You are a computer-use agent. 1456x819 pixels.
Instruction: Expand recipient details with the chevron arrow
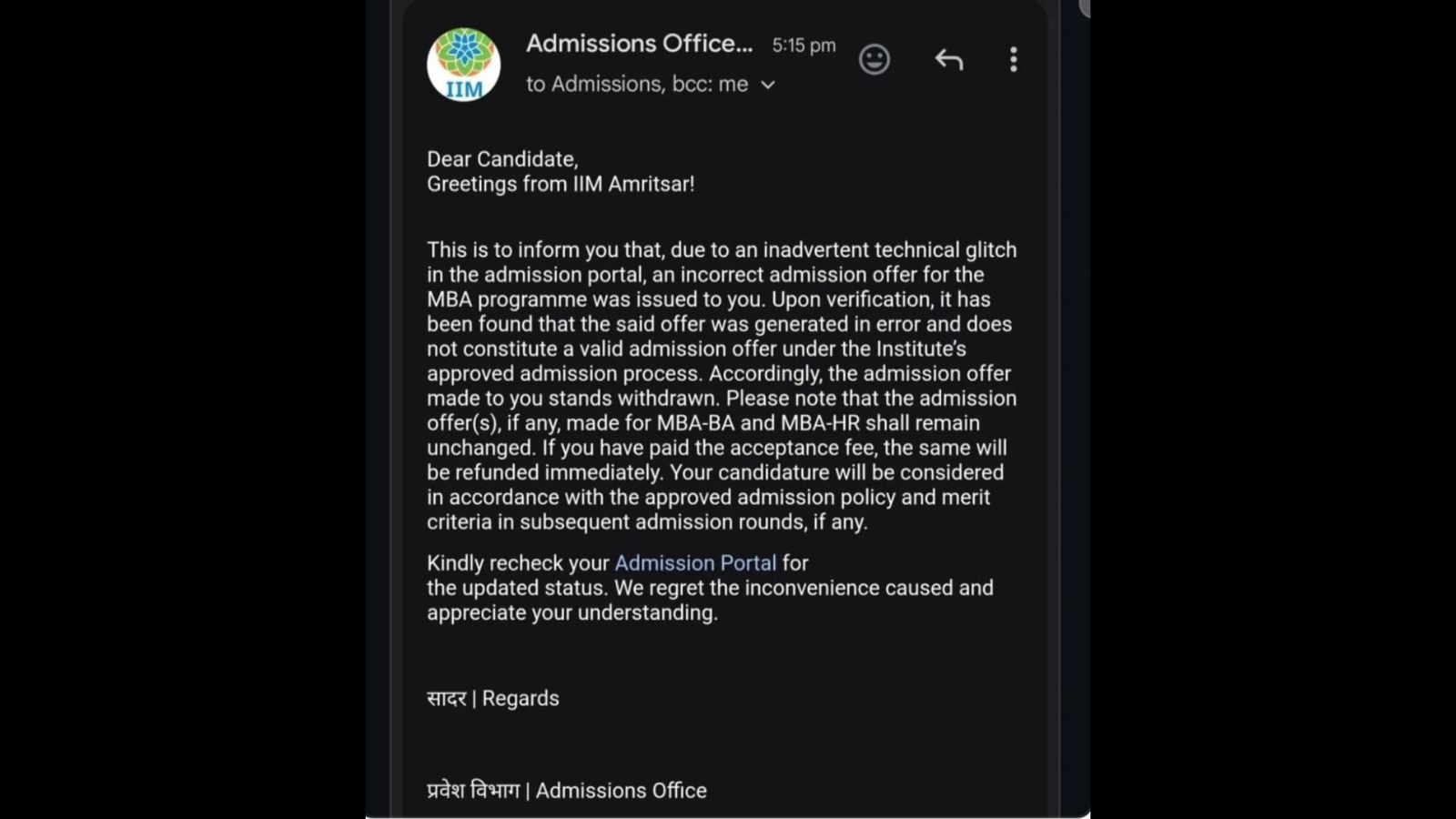[x=768, y=85]
